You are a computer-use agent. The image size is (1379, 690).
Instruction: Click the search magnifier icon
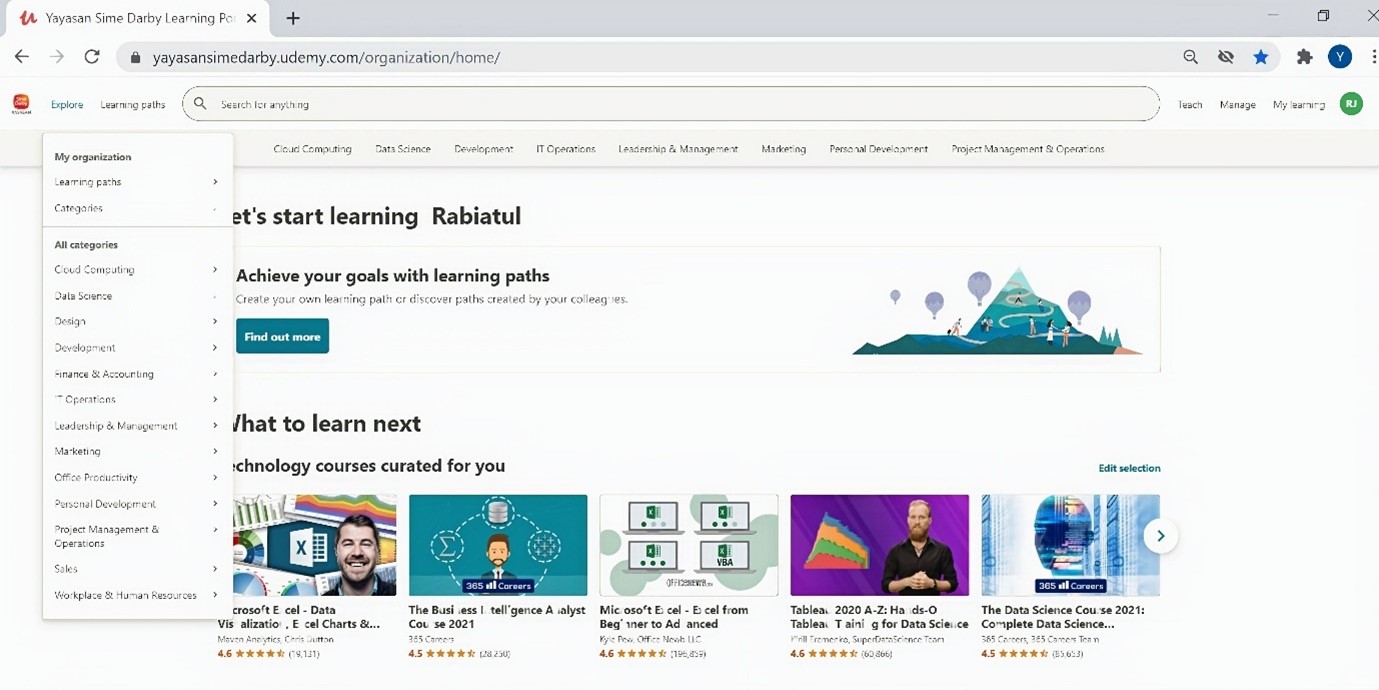point(200,104)
